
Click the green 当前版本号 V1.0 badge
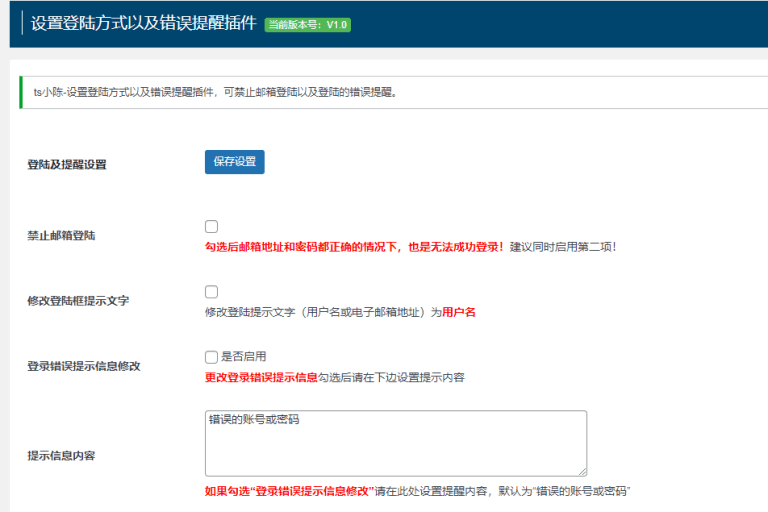pyautogui.click(x=308, y=24)
